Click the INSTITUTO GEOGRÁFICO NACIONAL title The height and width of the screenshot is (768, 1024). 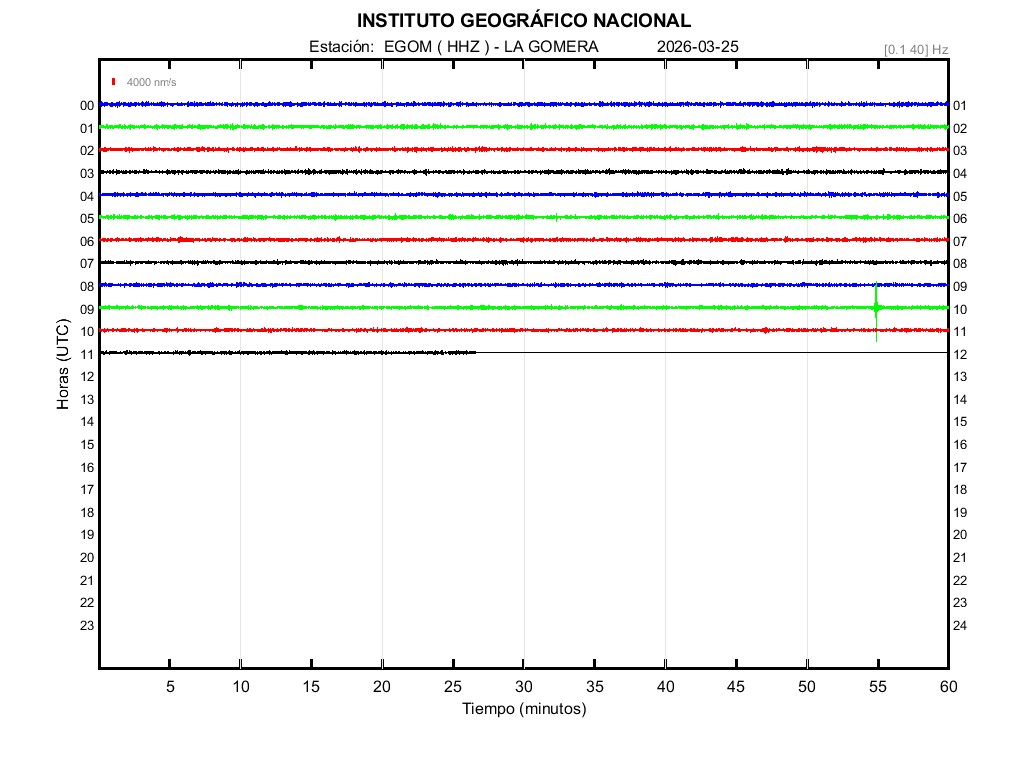[523, 21]
